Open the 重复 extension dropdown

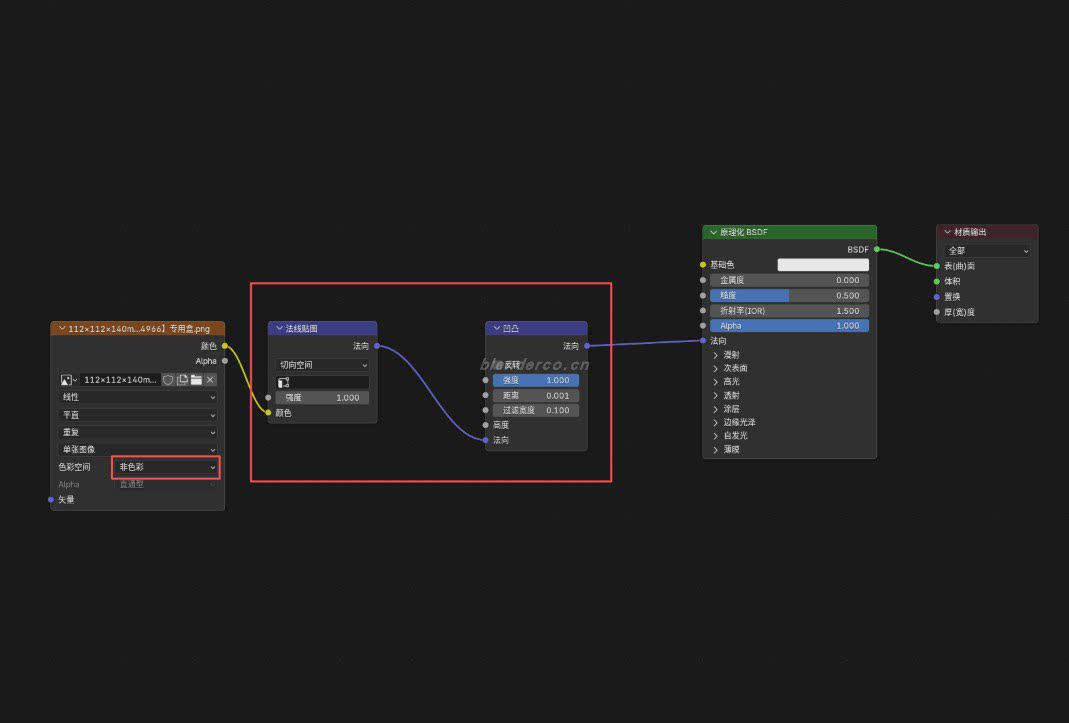coord(138,432)
